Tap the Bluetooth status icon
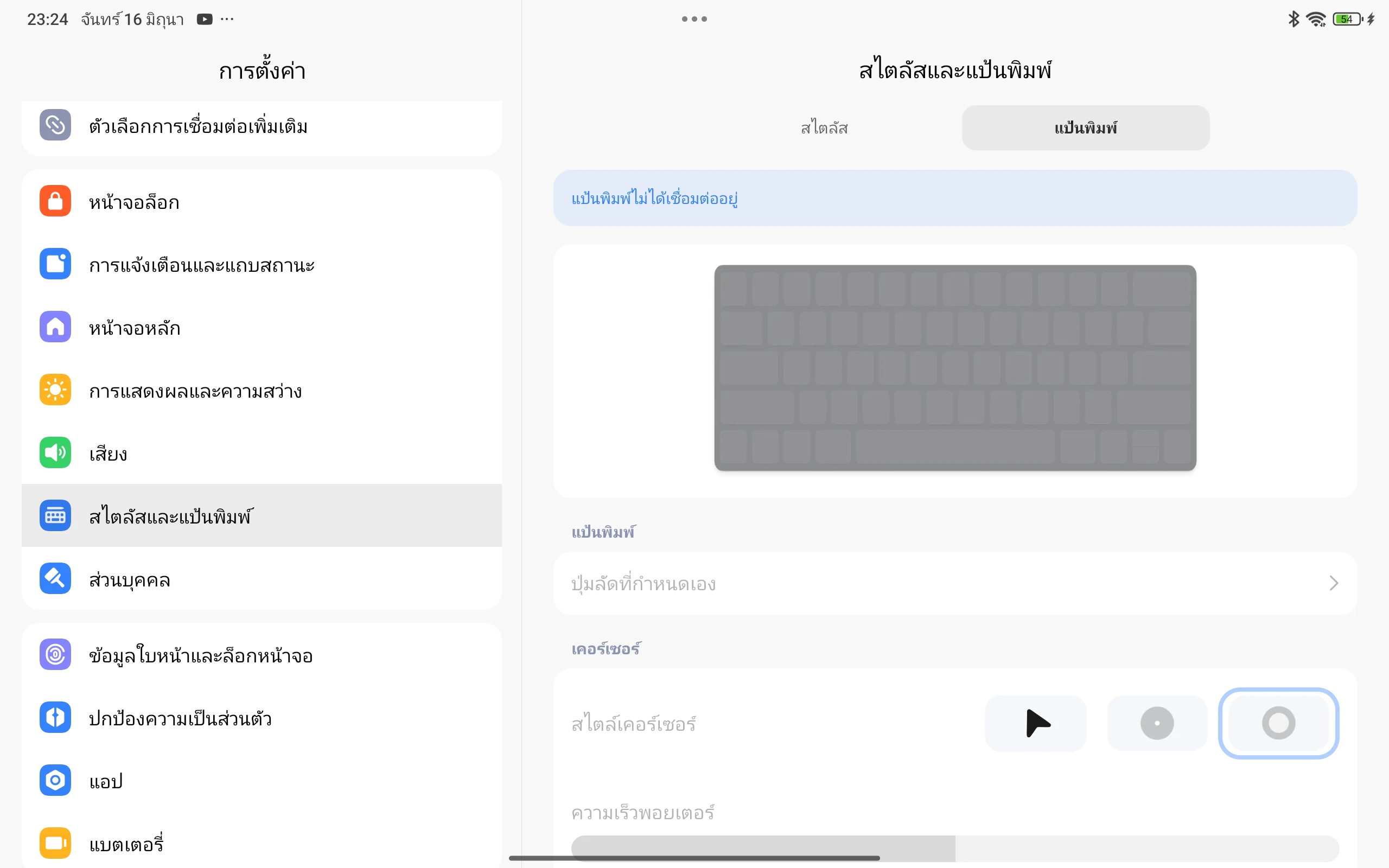The image size is (1389, 868). tap(1294, 19)
